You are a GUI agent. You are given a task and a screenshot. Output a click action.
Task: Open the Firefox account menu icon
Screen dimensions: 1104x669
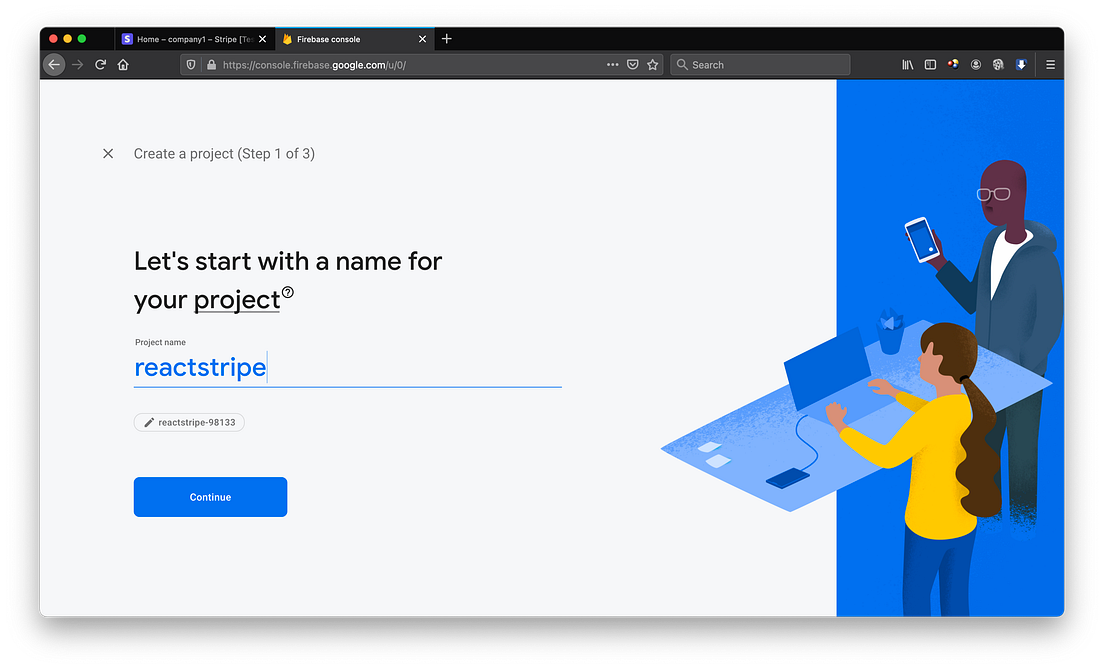point(975,64)
